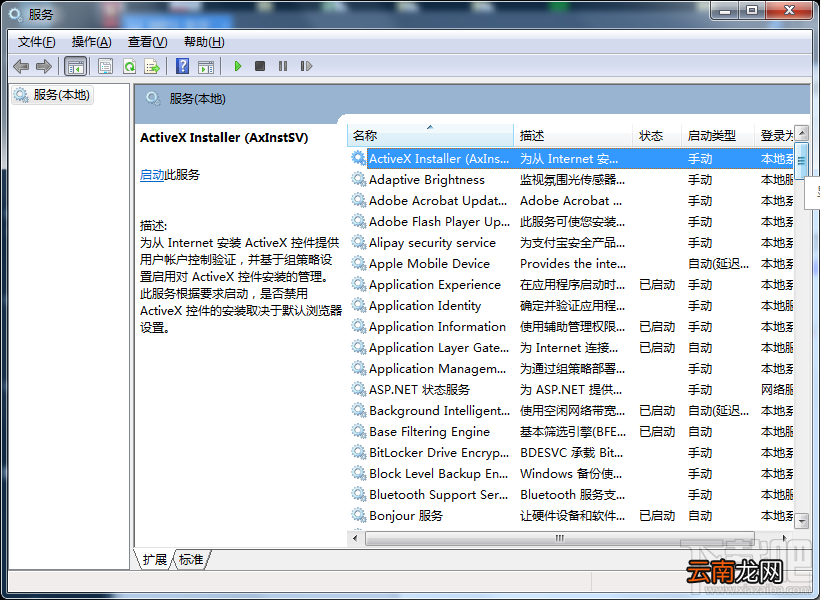The image size is (820, 600).
Task: Click the Back arrow toolbar icon
Action: (x=21, y=66)
